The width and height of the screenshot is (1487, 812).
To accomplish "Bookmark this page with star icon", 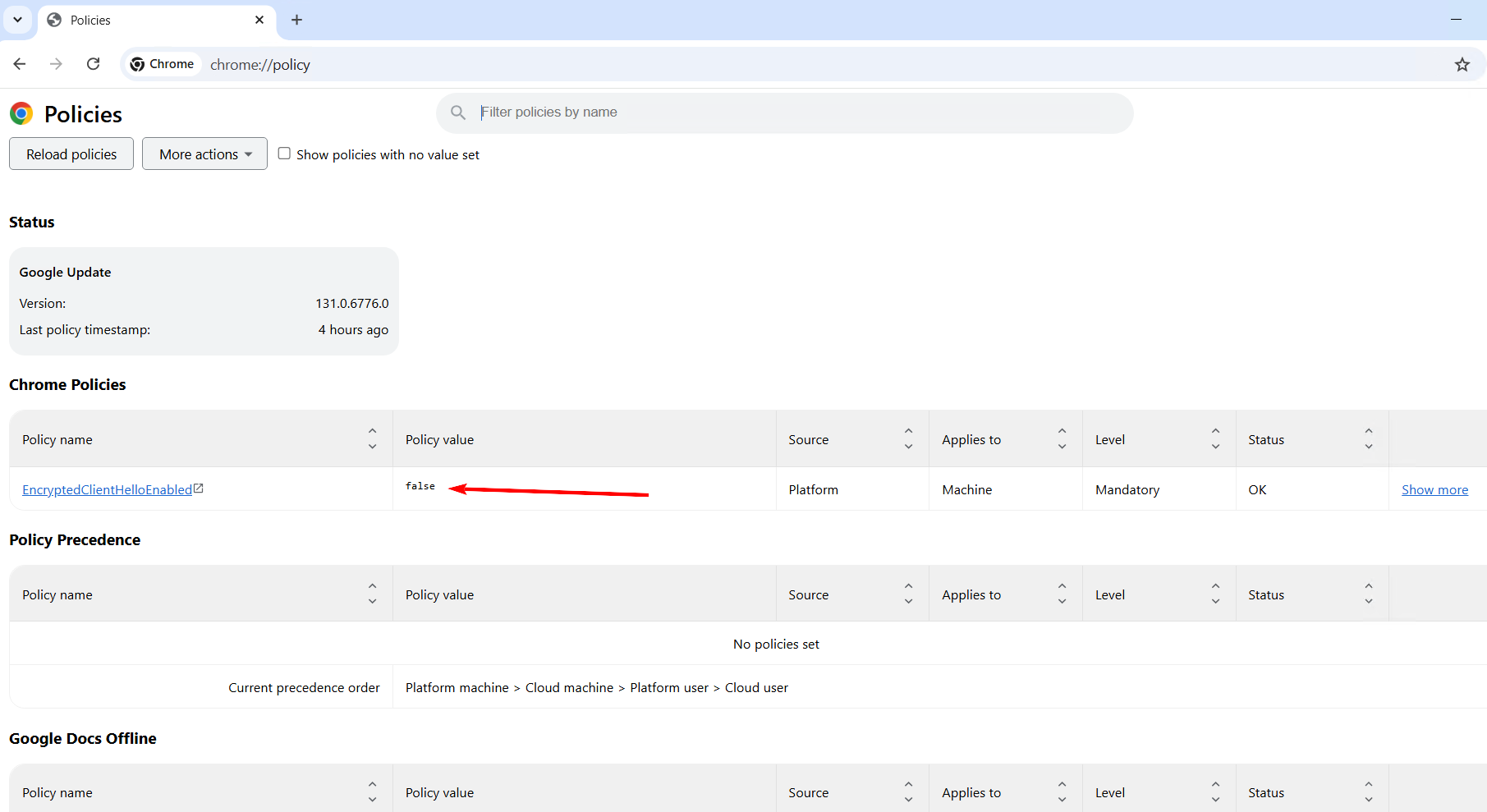I will [1462, 65].
